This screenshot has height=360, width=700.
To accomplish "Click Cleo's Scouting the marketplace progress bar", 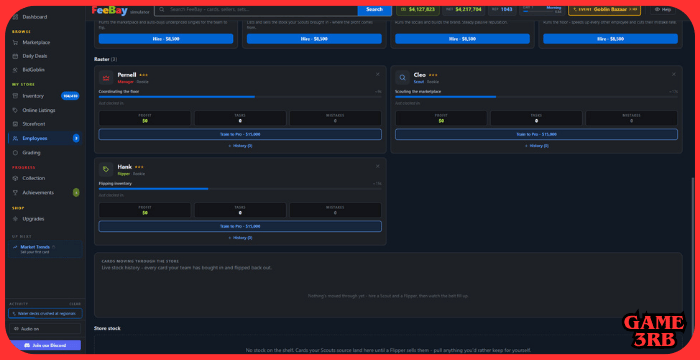I will 536,96.
